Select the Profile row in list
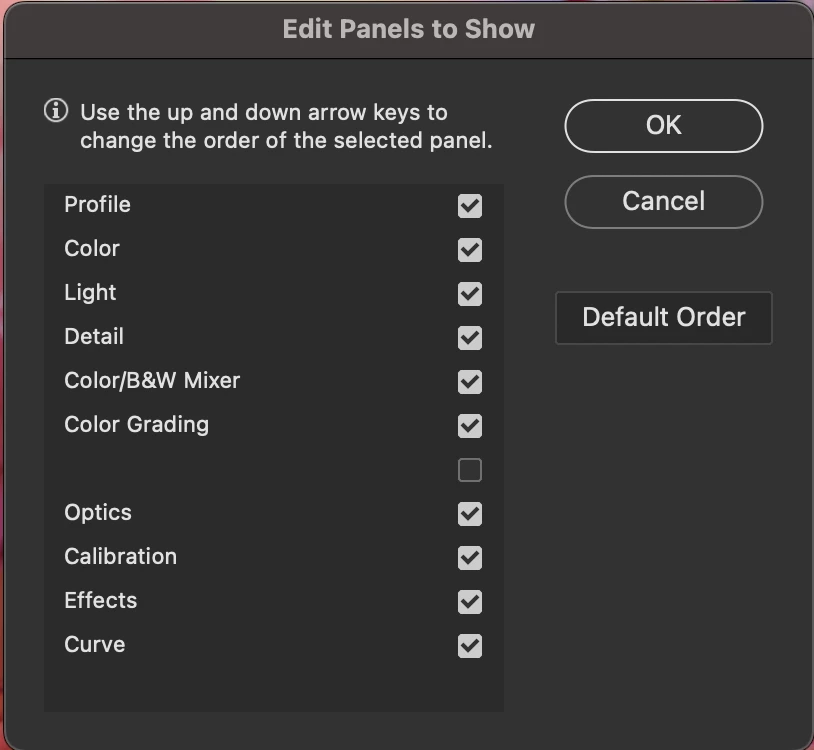This screenshot has height=750, width=814. coord(274,206)
